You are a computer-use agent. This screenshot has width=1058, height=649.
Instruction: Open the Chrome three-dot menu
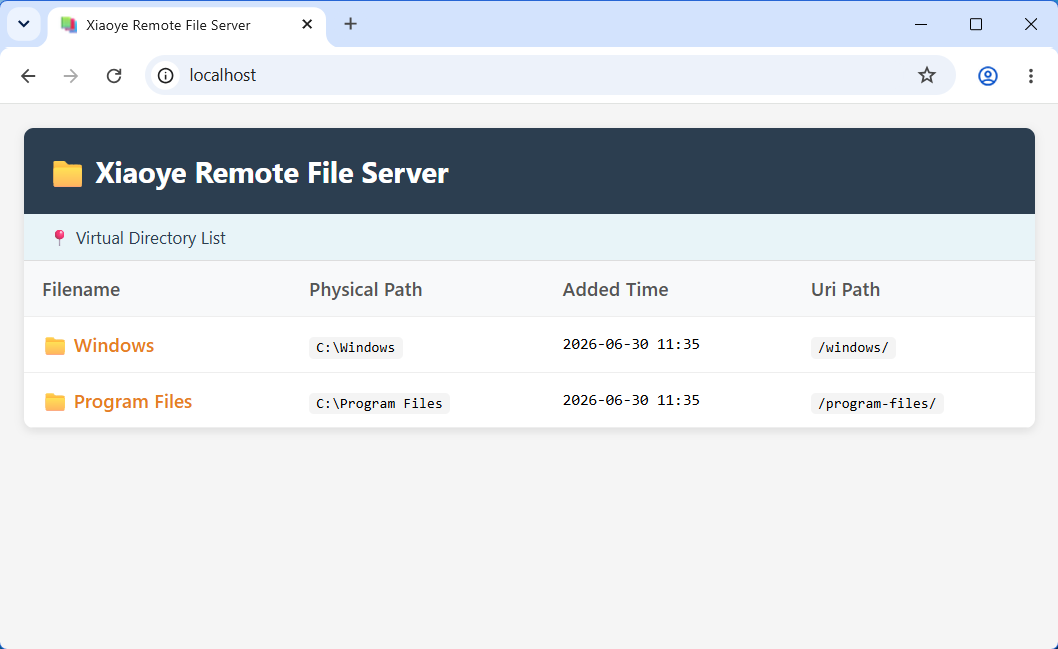(x=1030, y=76)
